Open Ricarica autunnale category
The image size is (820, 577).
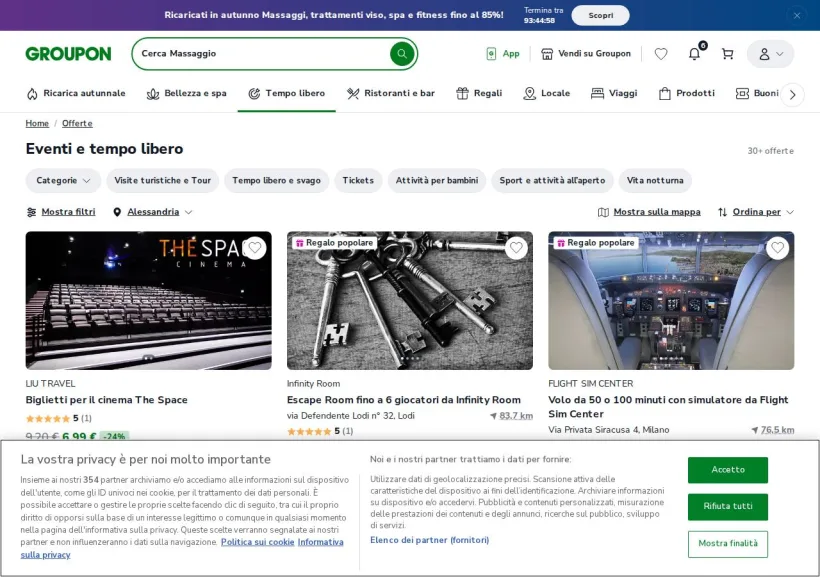(x=76, y=93)
